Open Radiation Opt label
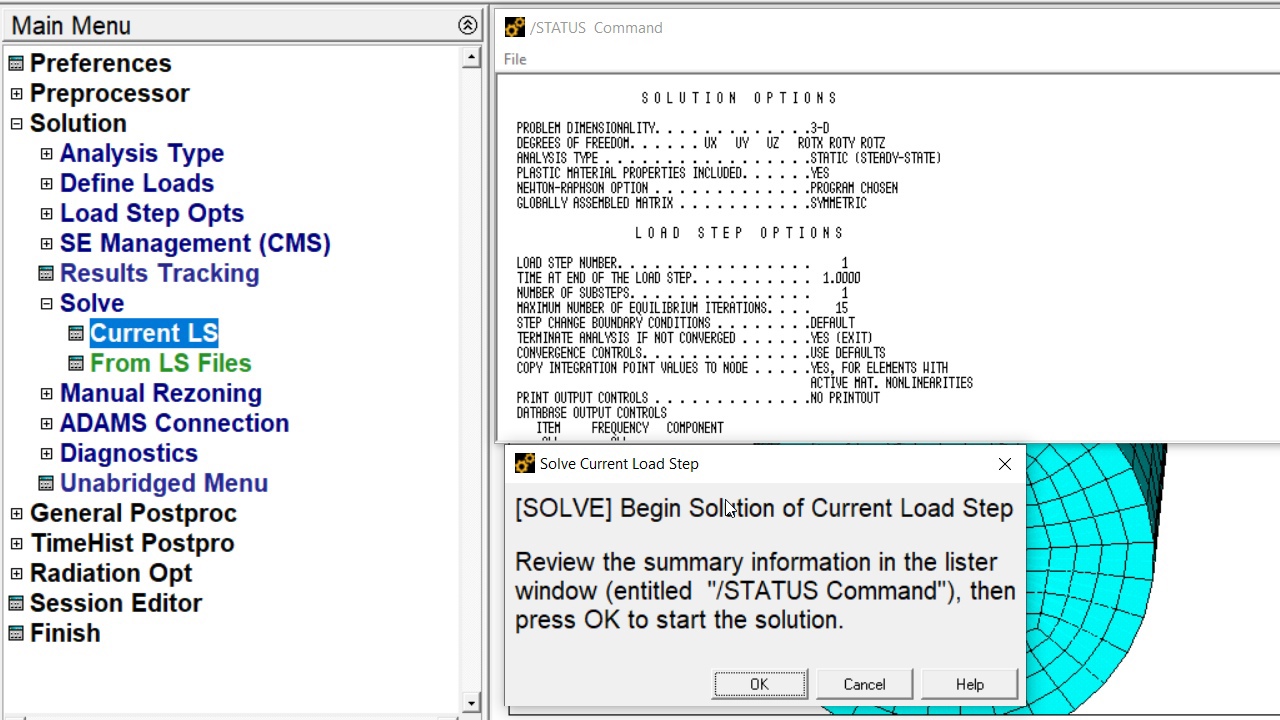Image resolution: width=1280 pixels, height=720 pixels. click(x=110, y=573)
